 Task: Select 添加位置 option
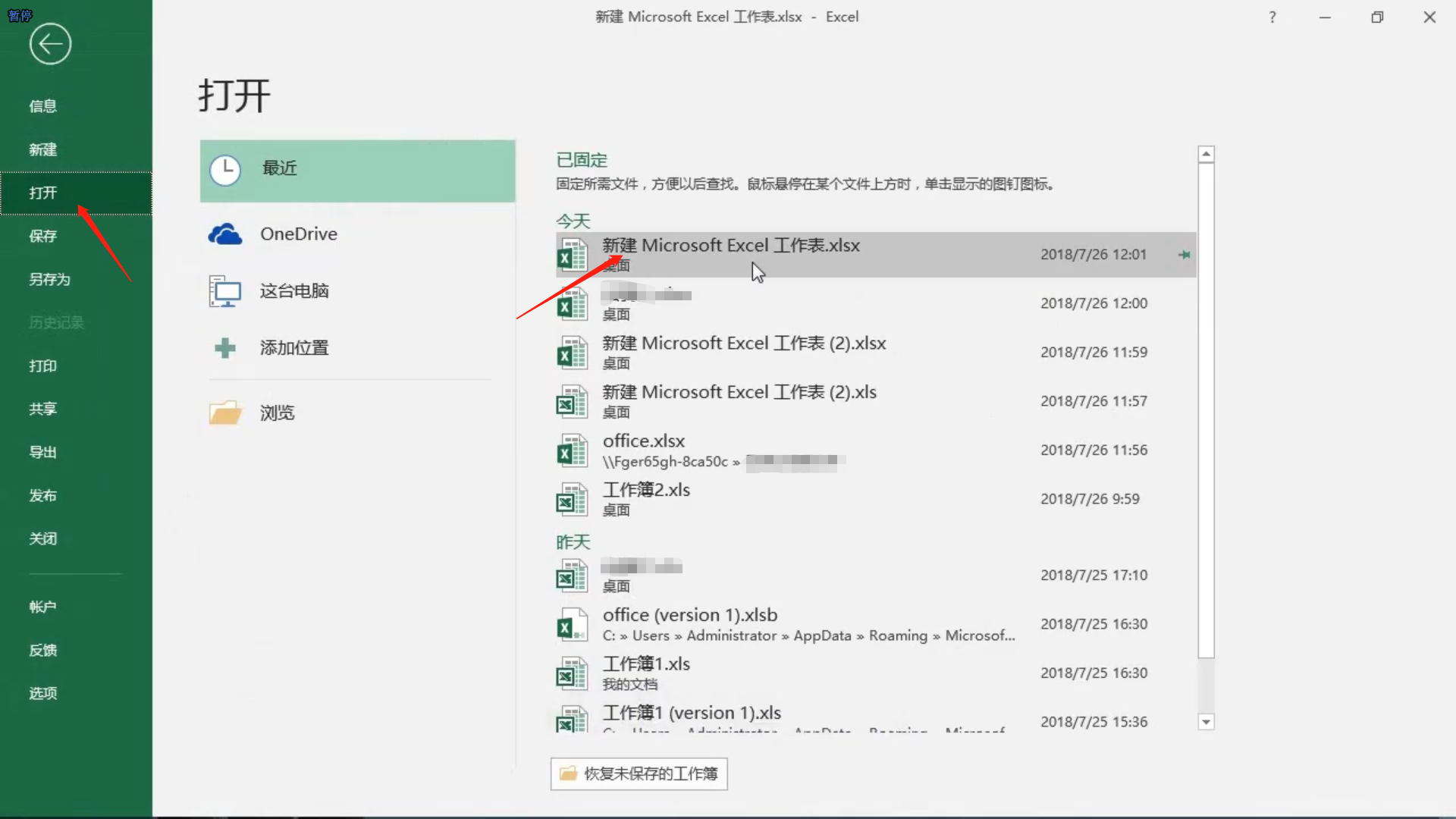click(x=358, y=348)
